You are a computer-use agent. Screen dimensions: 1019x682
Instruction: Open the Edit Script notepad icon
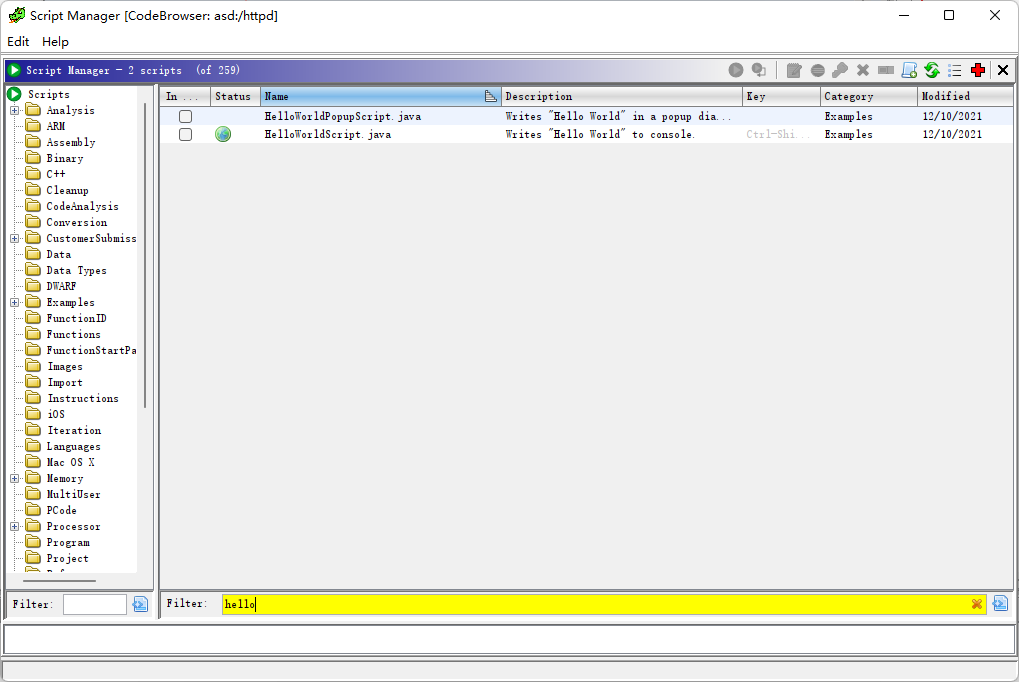pyautogui.click(x=793, y=70)
